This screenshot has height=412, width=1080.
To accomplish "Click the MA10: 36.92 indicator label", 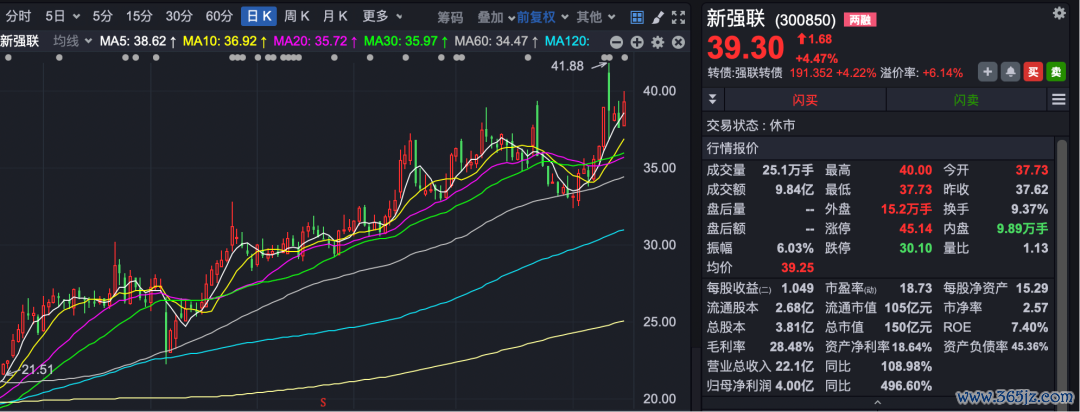I will click(225, 41).
